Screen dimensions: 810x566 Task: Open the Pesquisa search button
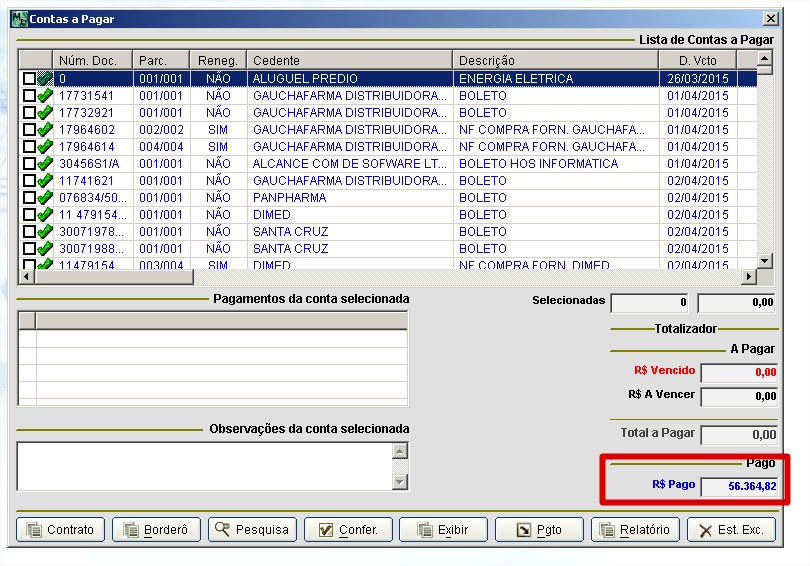[252, 530]
